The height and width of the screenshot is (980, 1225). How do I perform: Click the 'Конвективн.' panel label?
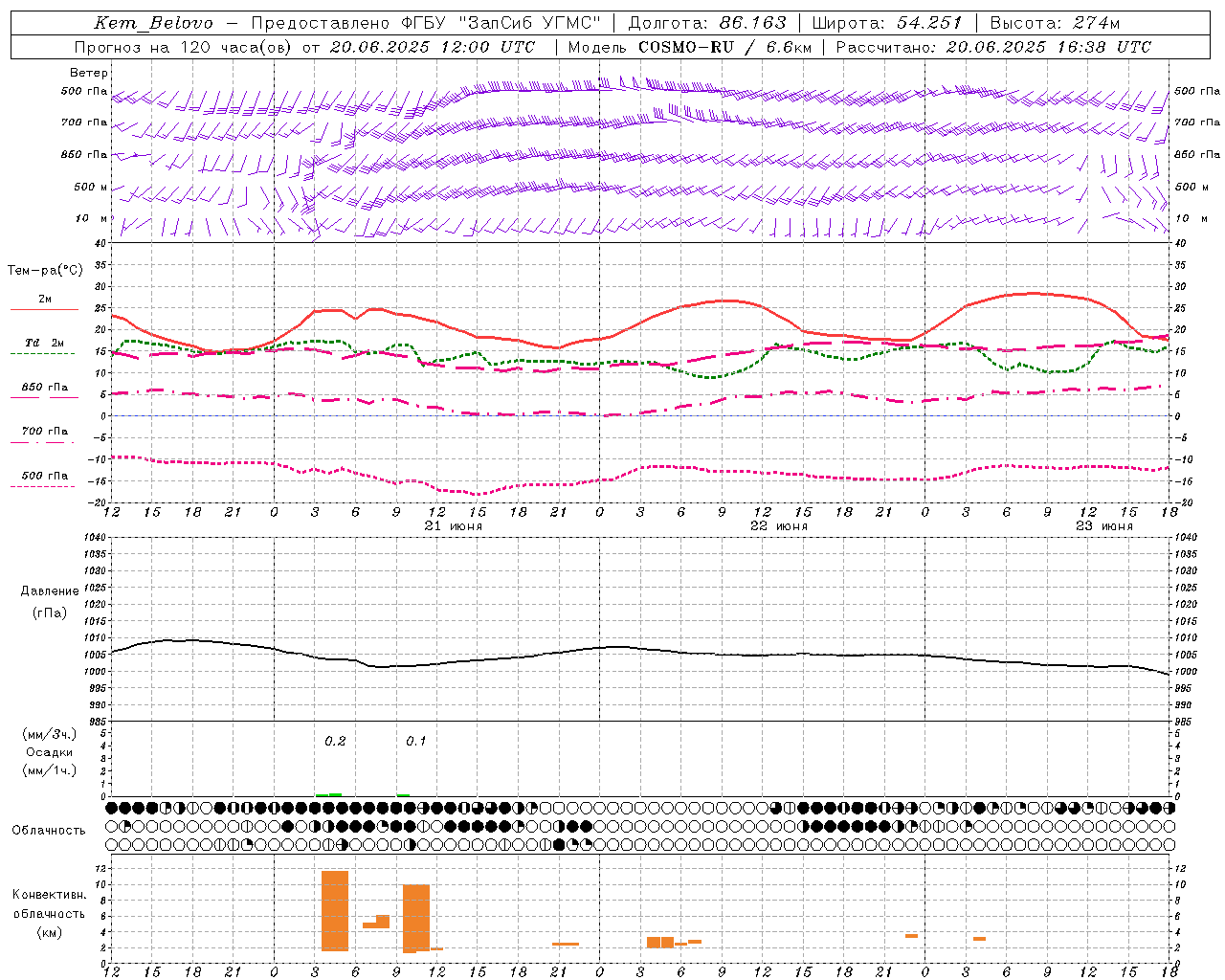coord(49,895)
